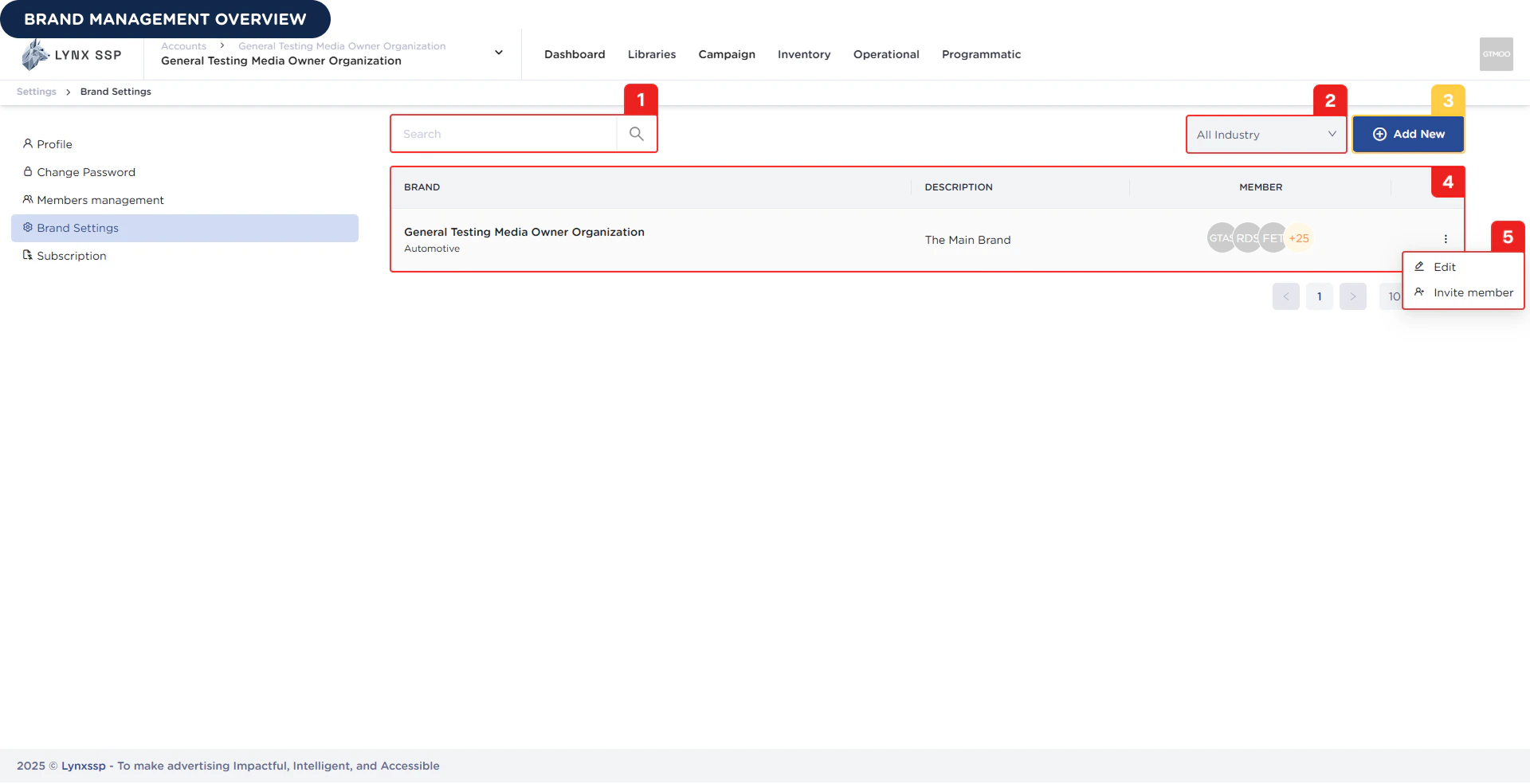
Task: Click the Brand Settings gear icon
Action: click(x=28, y=227)
